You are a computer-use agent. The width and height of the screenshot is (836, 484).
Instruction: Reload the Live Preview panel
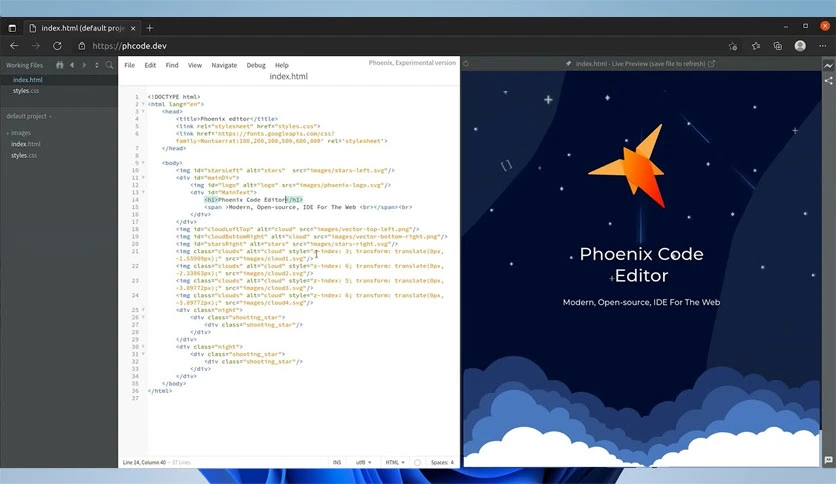pyautogui.click(x=466, y=63)
